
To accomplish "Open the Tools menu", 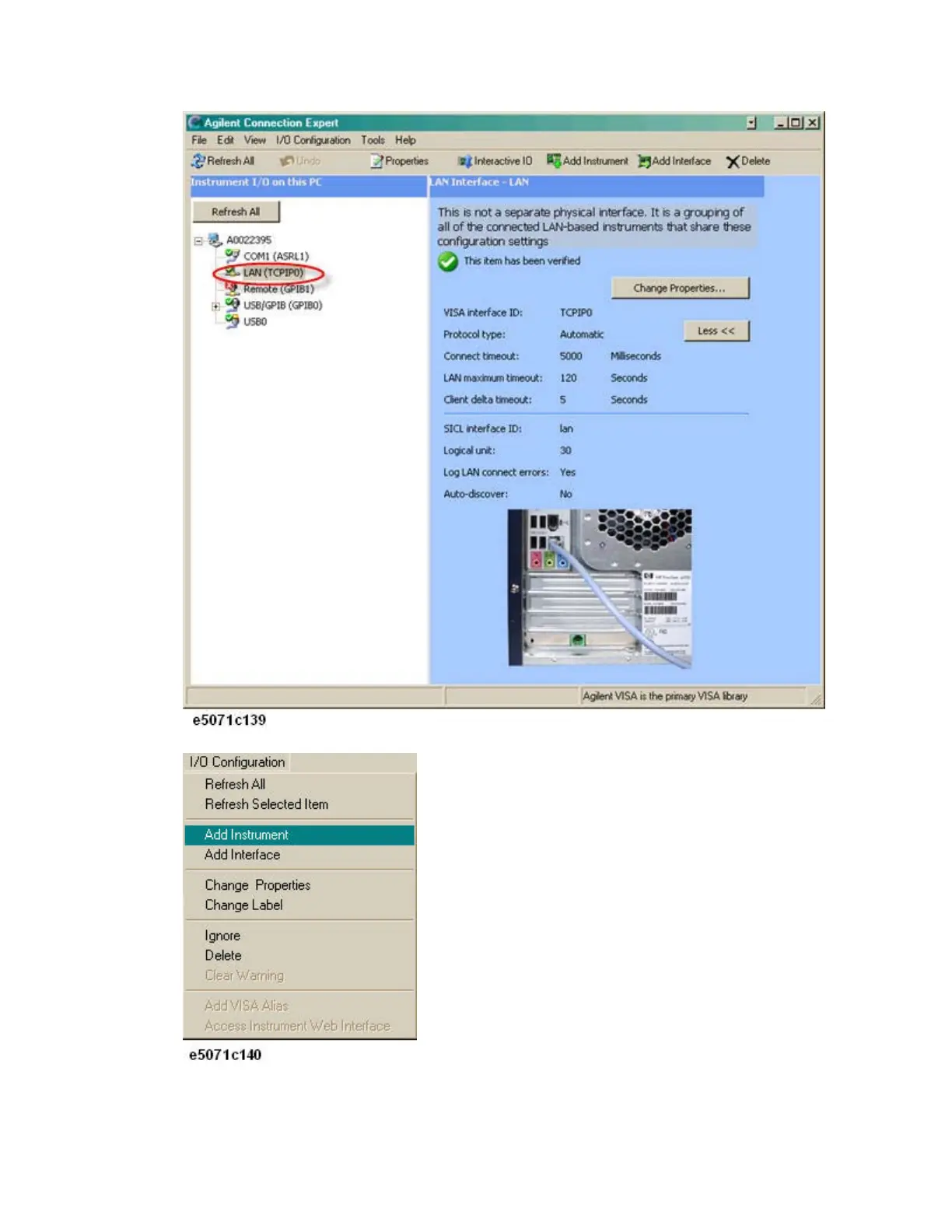I will 373,140.
